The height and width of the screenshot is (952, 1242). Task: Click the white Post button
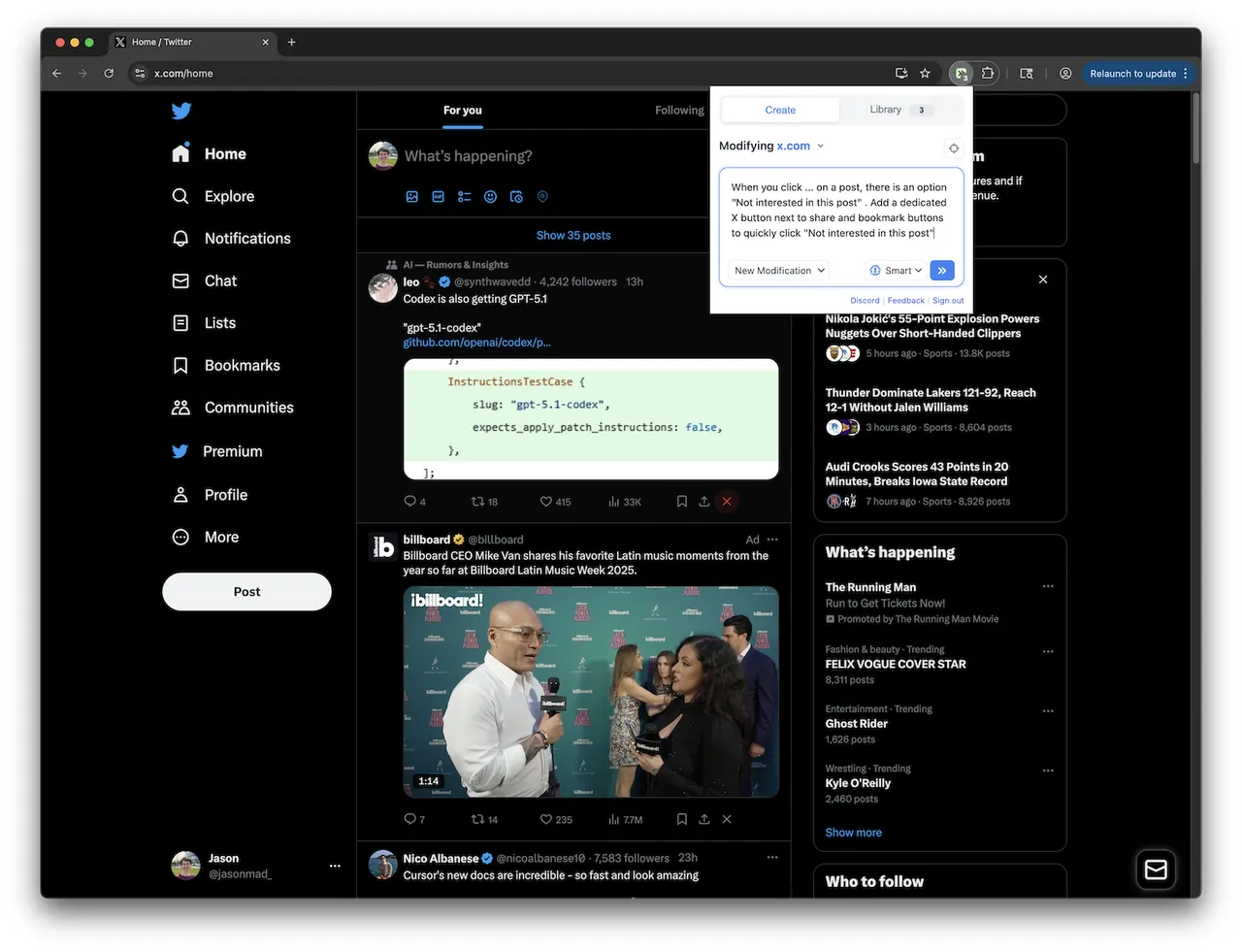[246, 592]
